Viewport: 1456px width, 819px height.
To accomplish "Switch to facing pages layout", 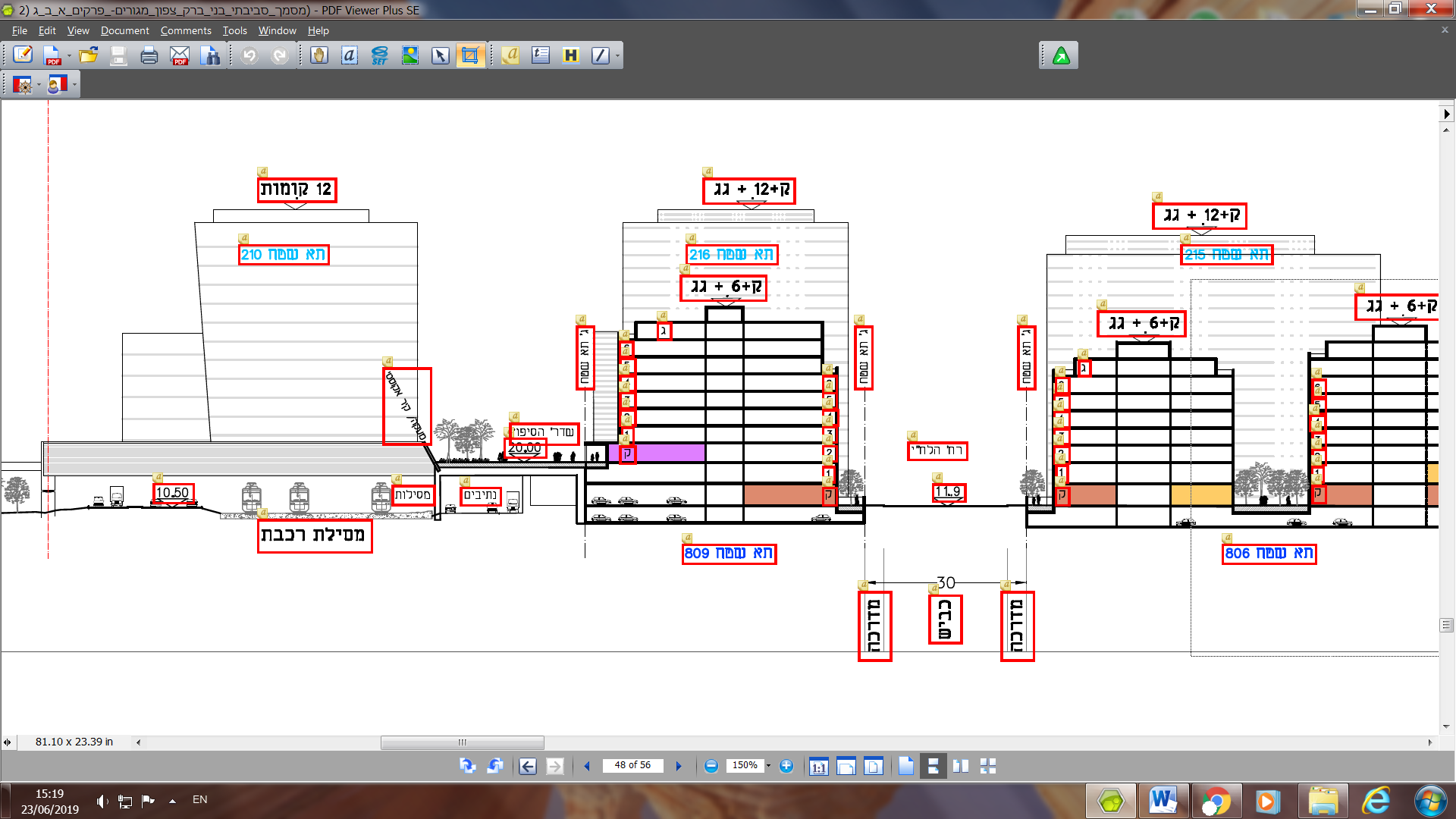I will click(961, 766).
